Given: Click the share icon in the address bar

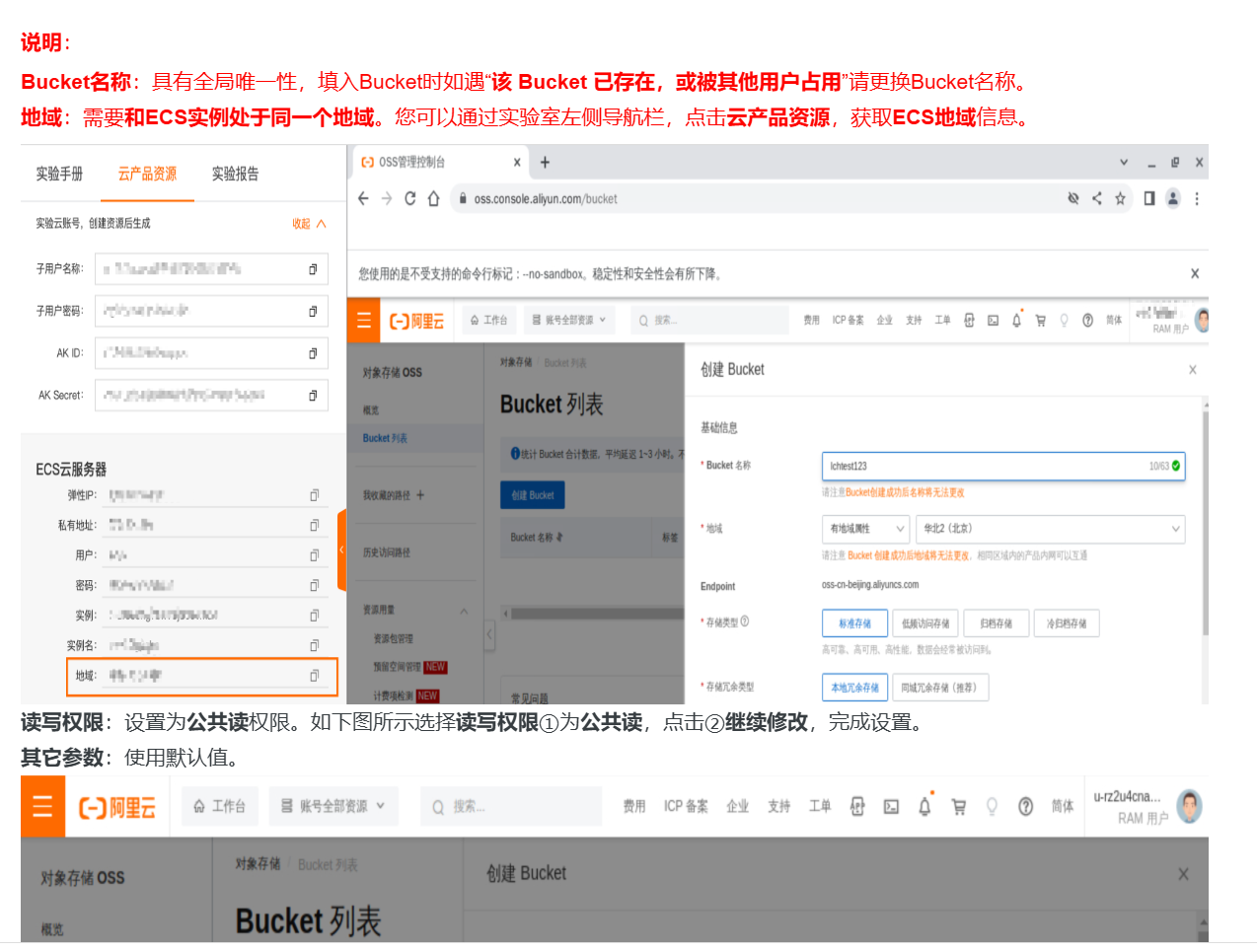Looking at the screenshot, I should [x=1096, y=198].
